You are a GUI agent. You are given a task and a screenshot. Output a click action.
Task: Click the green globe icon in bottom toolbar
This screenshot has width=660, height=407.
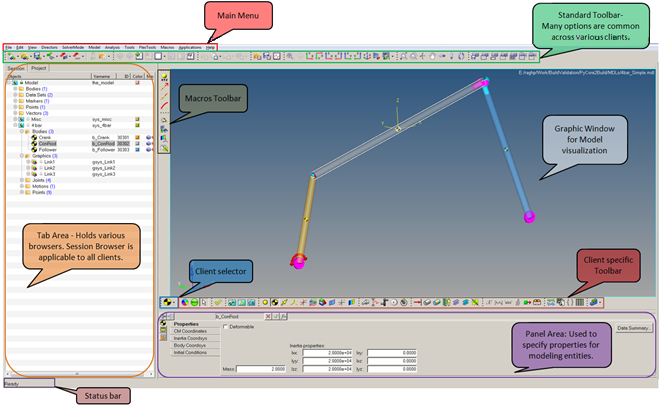click(194, 302)
